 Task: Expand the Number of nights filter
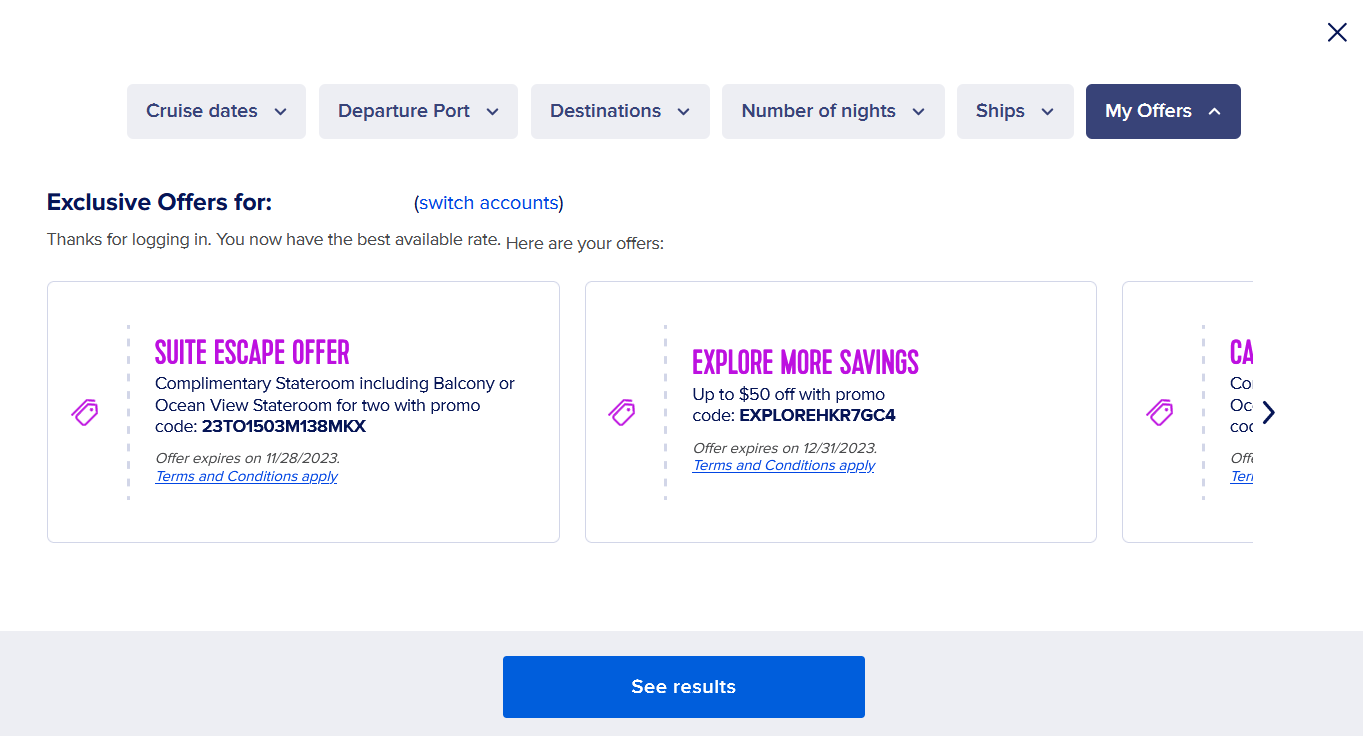833,111
